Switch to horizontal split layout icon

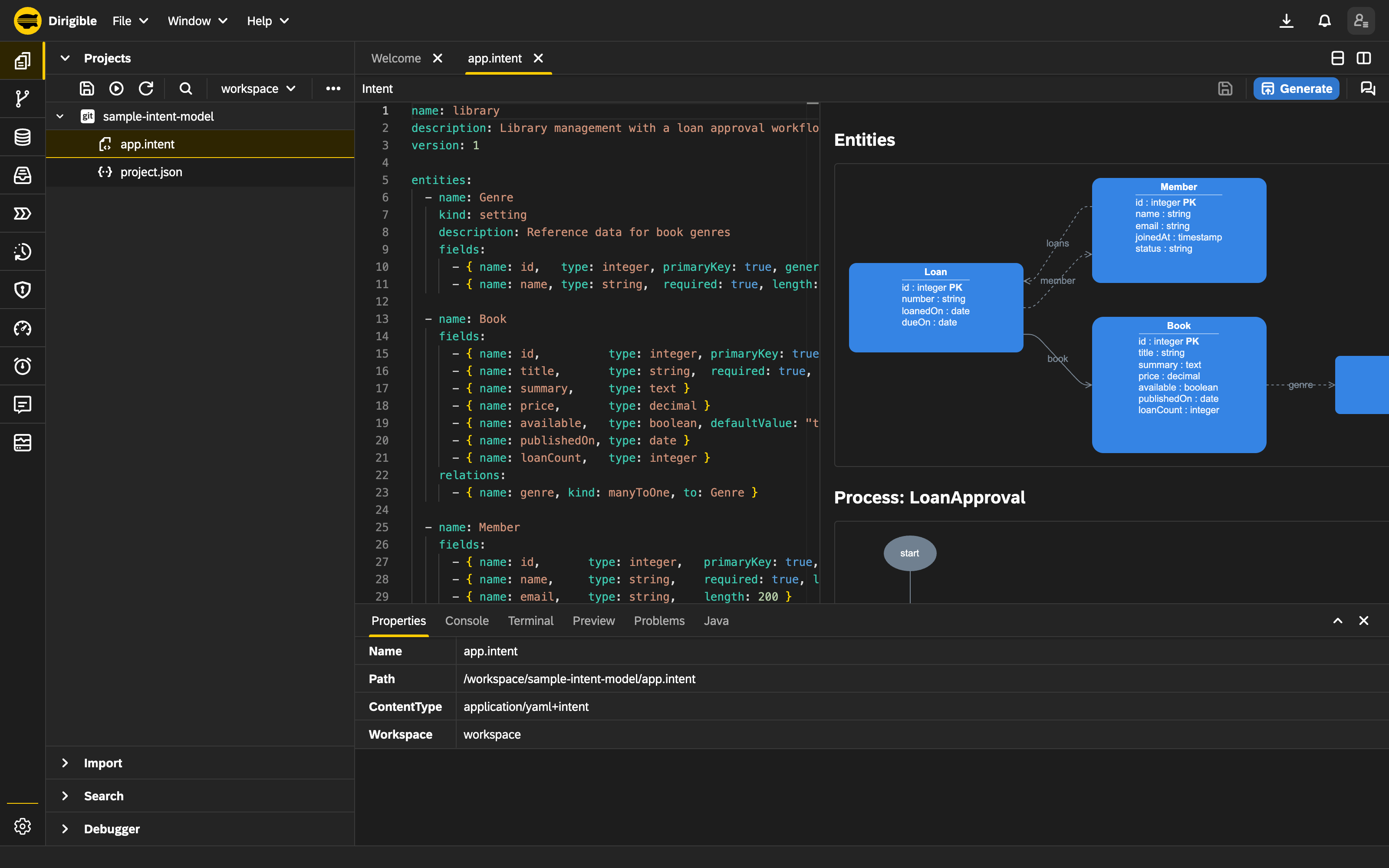1337,58
